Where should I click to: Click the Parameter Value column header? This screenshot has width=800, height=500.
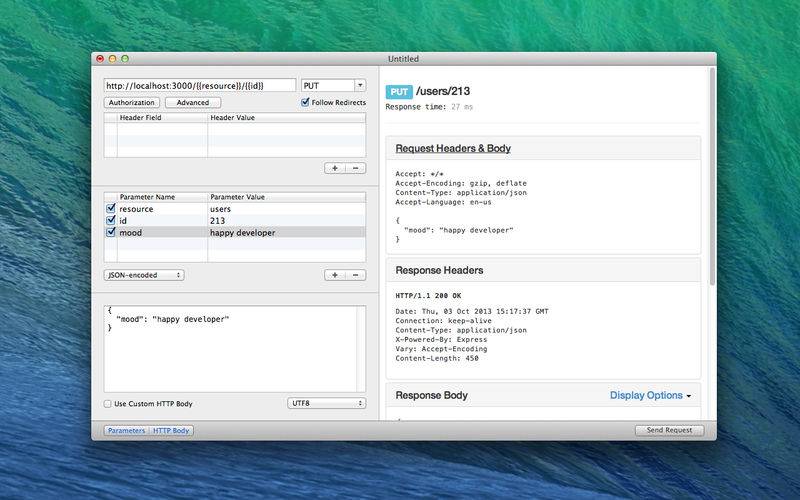pyautogui.click(x=286, y=197)
